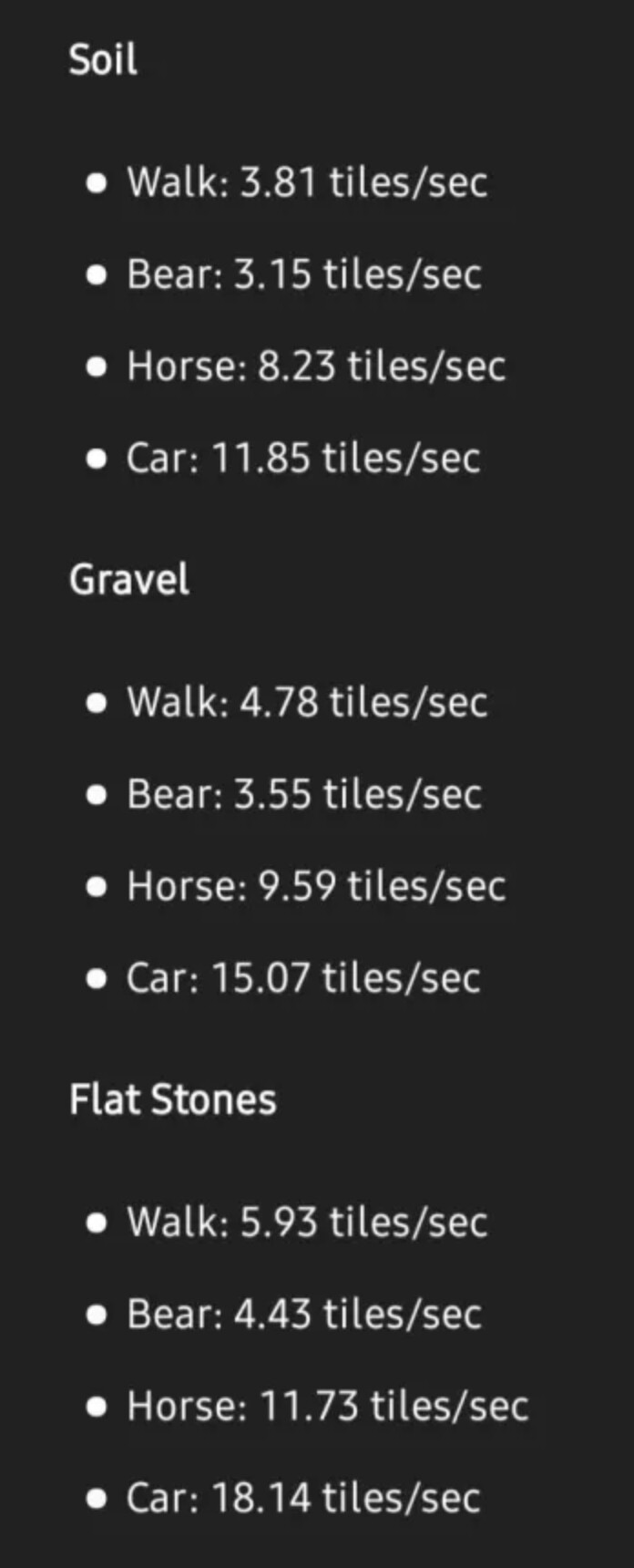
Task: Select Gravel Horse 9.59 tiles/sec entry
Action: 316,886
